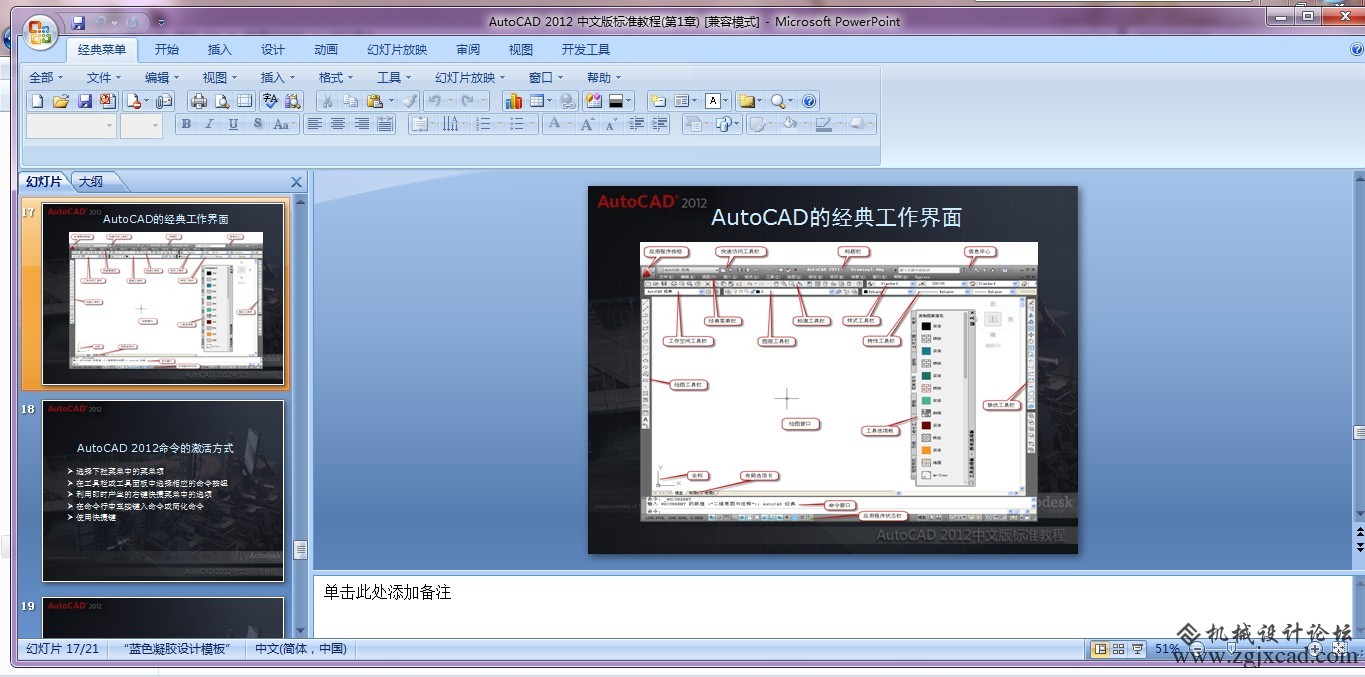Viewport: 1365px width, 677px height.
Task: Increase list indent level icon
Action: (x=660, y=124)
